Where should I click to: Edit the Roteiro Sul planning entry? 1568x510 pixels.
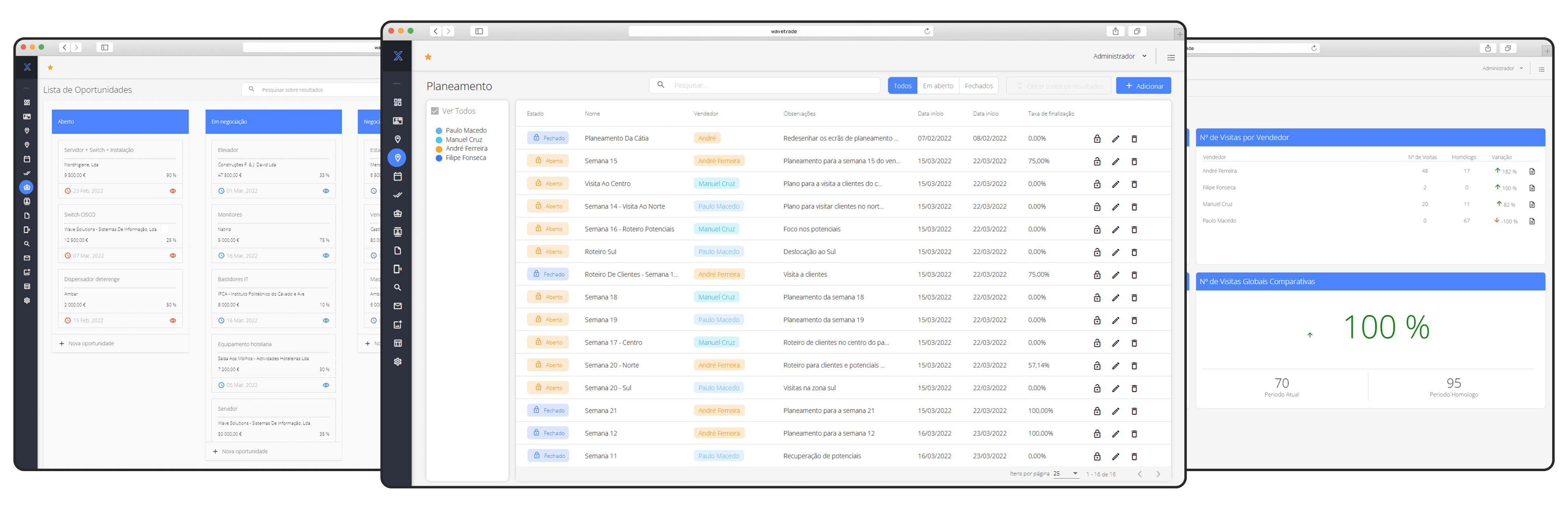pyautogui.click(x=1116, y=252)
